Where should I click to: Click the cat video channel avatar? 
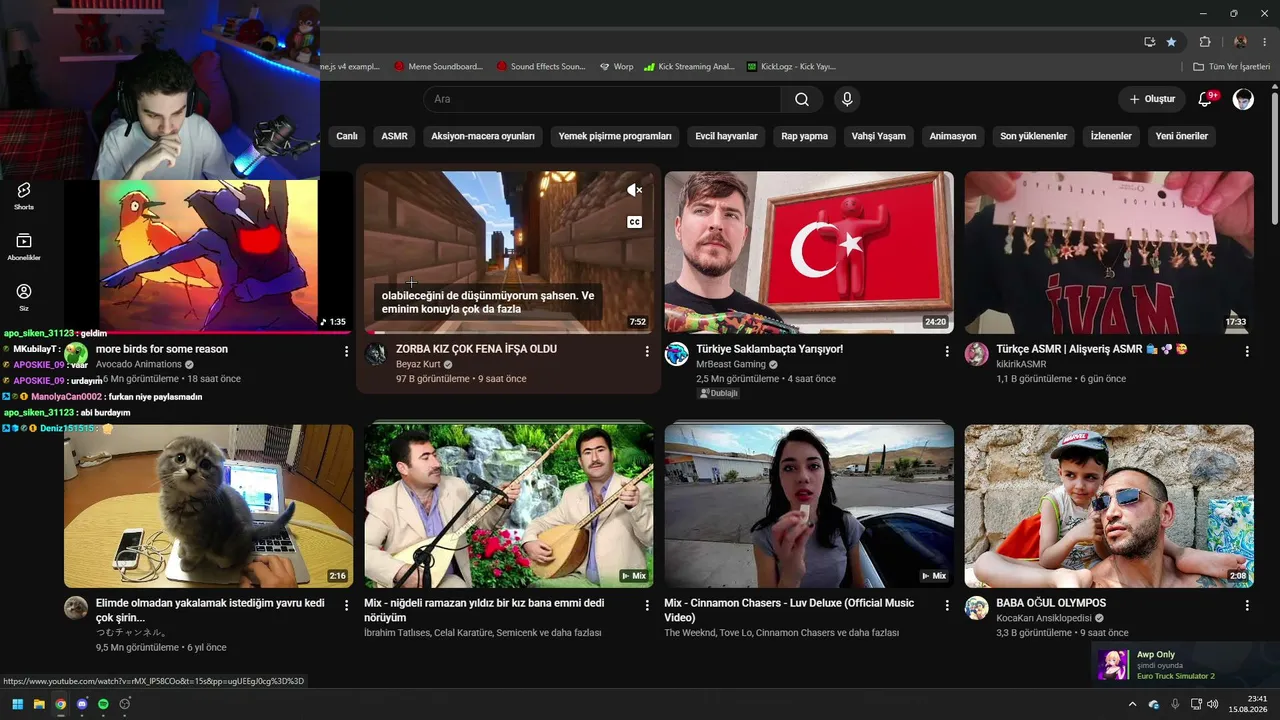(x=76, y=608)
